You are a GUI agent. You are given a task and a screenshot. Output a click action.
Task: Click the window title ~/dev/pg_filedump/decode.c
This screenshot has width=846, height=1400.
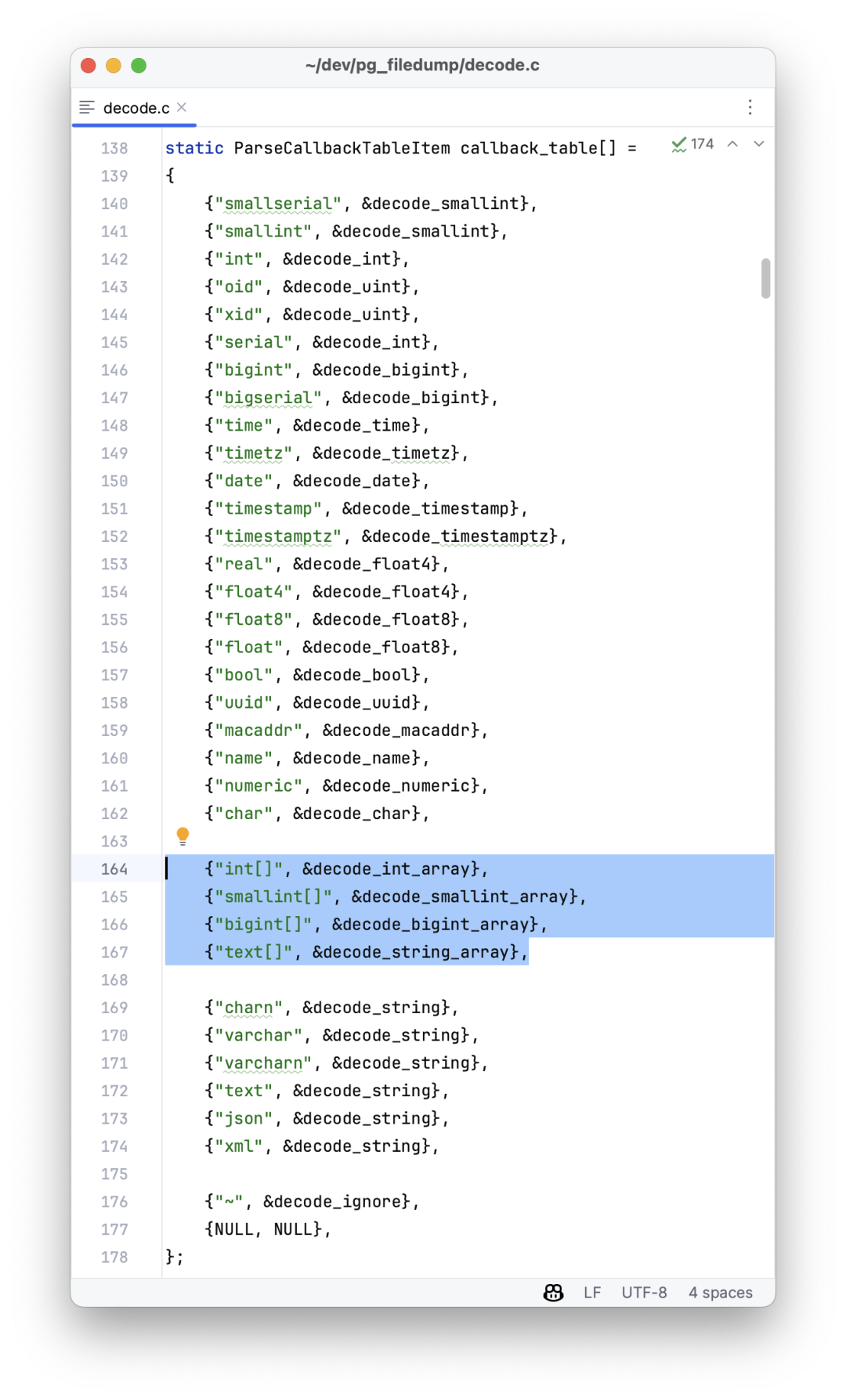pyautogui.click(x=422, y=65)
